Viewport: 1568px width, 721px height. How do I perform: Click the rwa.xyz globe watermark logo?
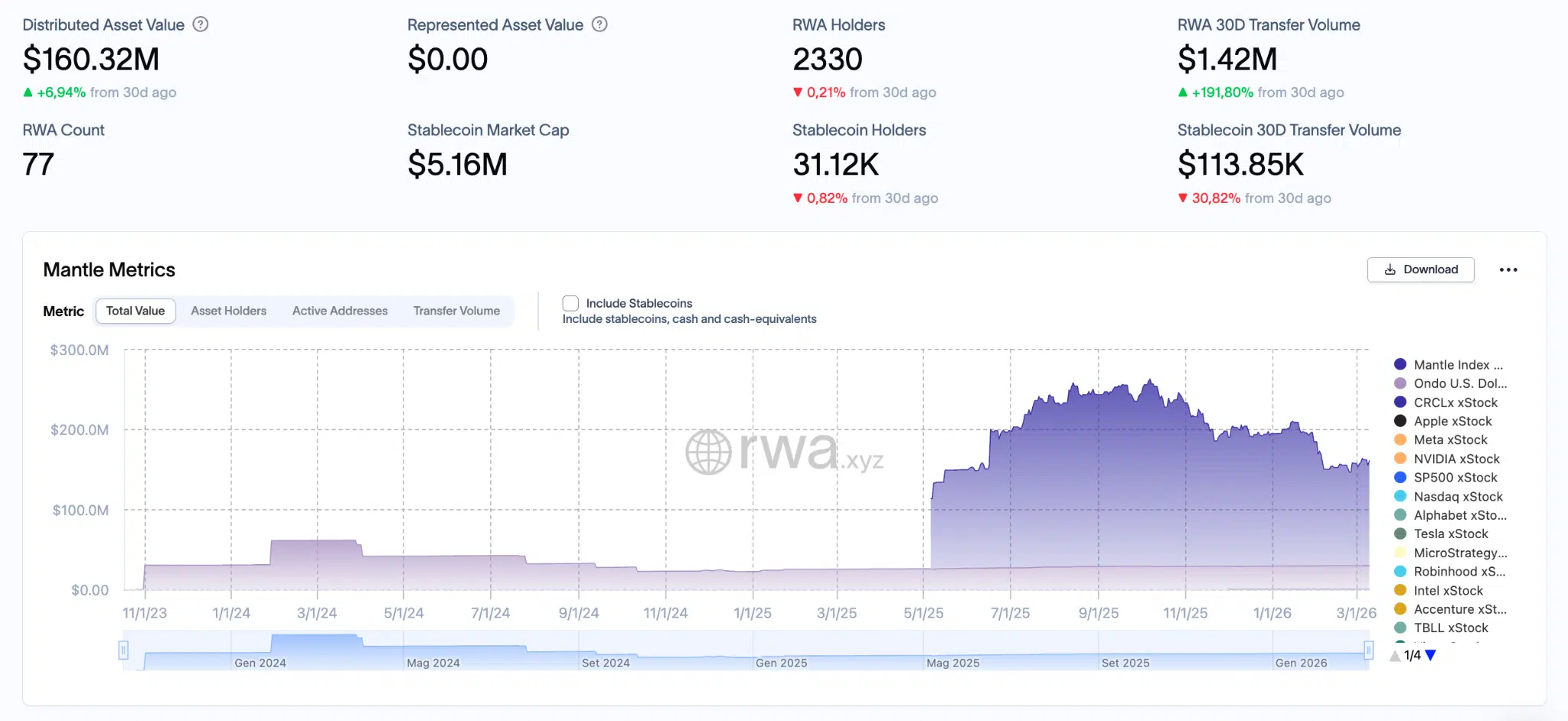pyautogui.click(x=708, y=452)
